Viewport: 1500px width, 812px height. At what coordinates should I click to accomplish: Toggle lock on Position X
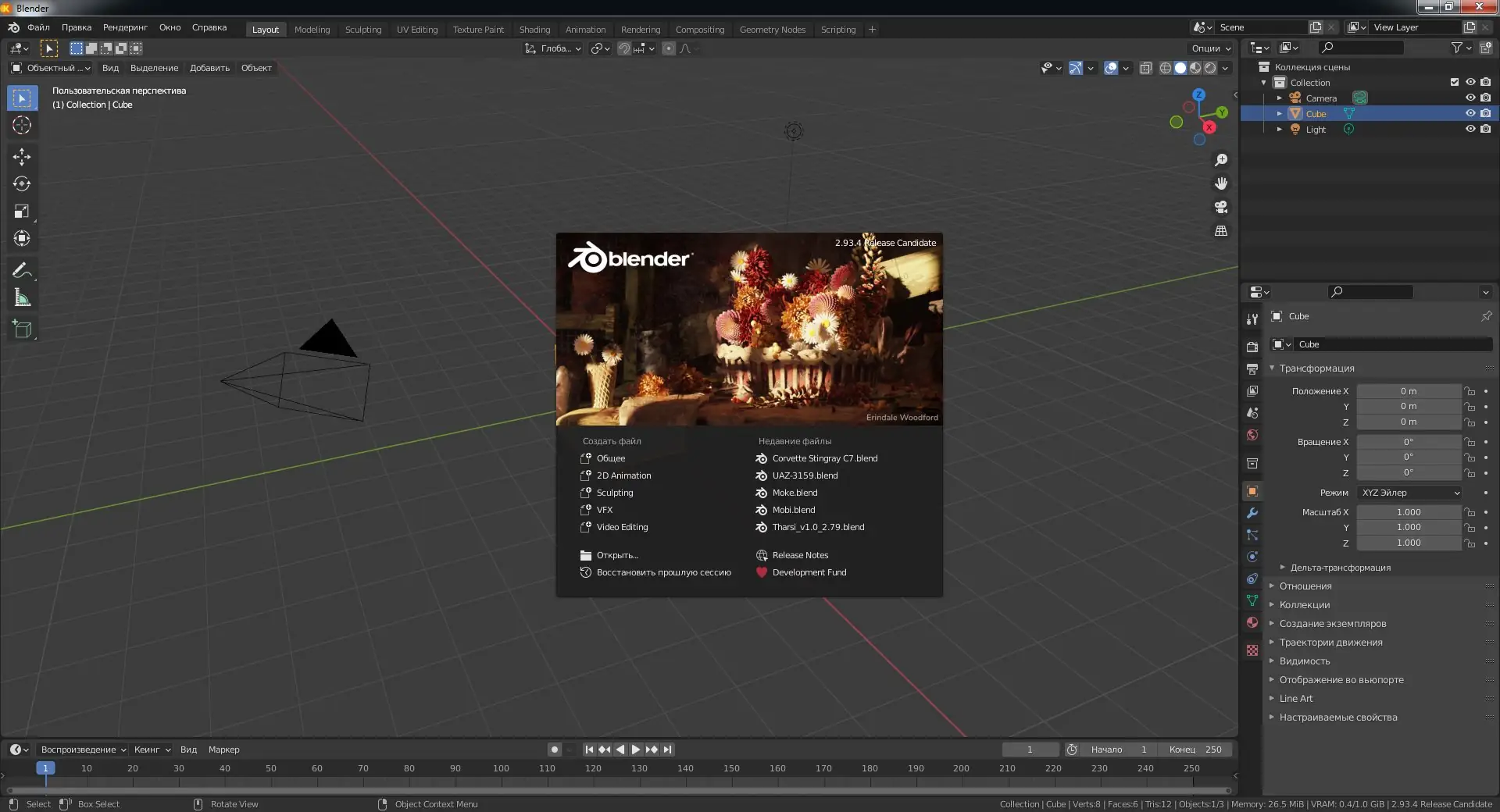click(x=1470, y=391)
